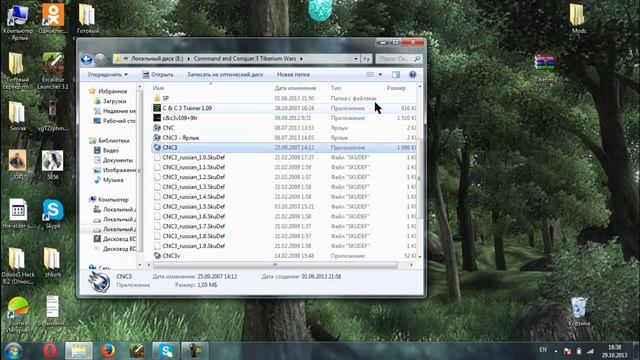640x360 pixels.
Task: Select Библиотеки in navigation pane
Action: point(113,140)
